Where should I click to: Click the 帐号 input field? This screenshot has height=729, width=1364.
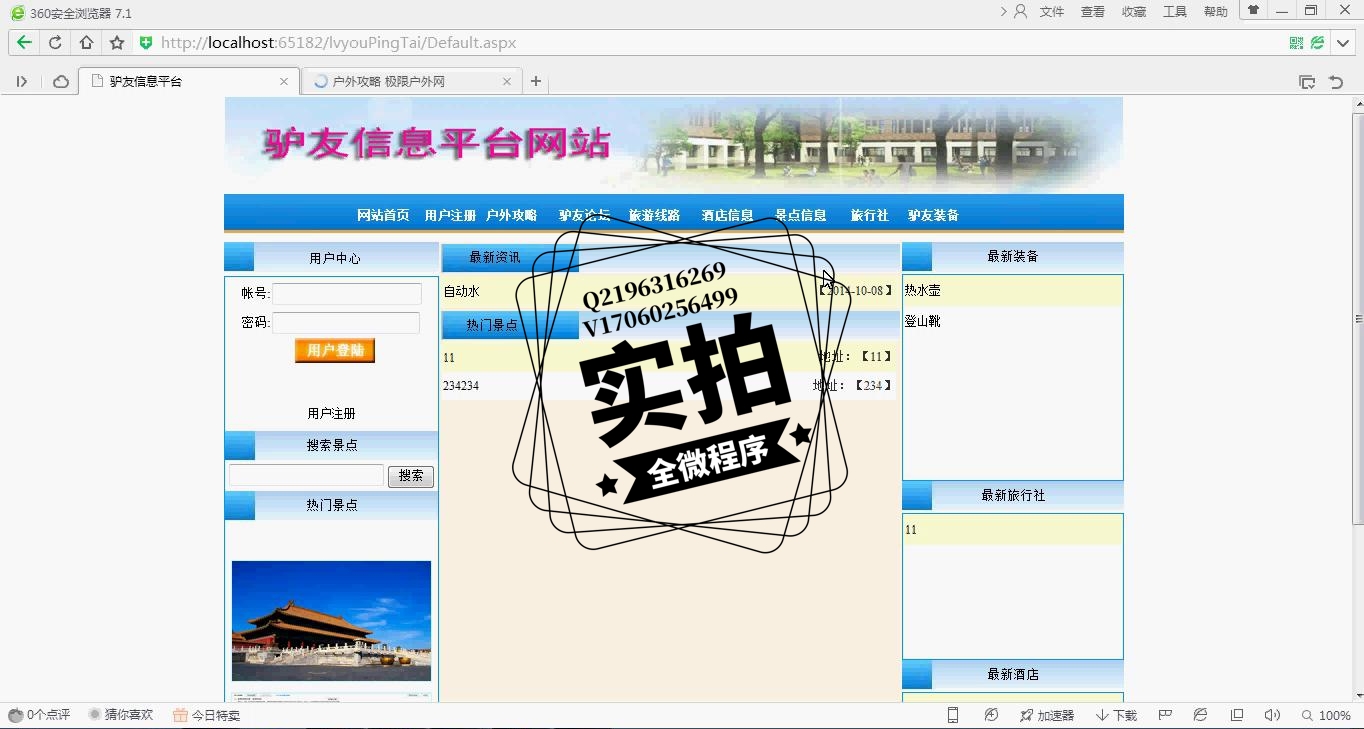[x=347, y=294]
